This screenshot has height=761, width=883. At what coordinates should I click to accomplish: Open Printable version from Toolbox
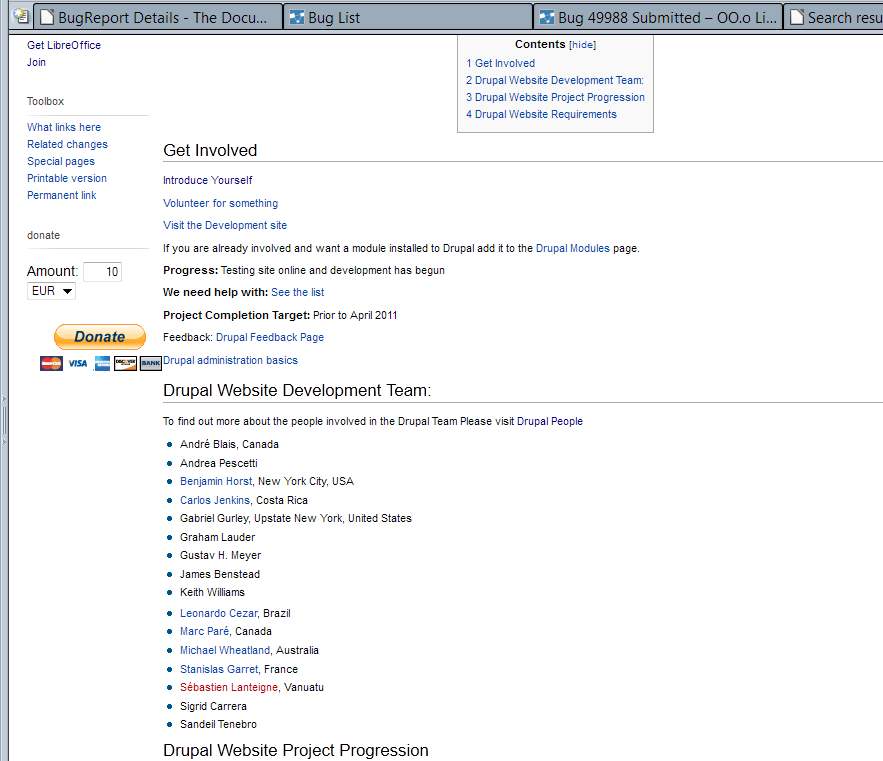[x=67, y=179]
